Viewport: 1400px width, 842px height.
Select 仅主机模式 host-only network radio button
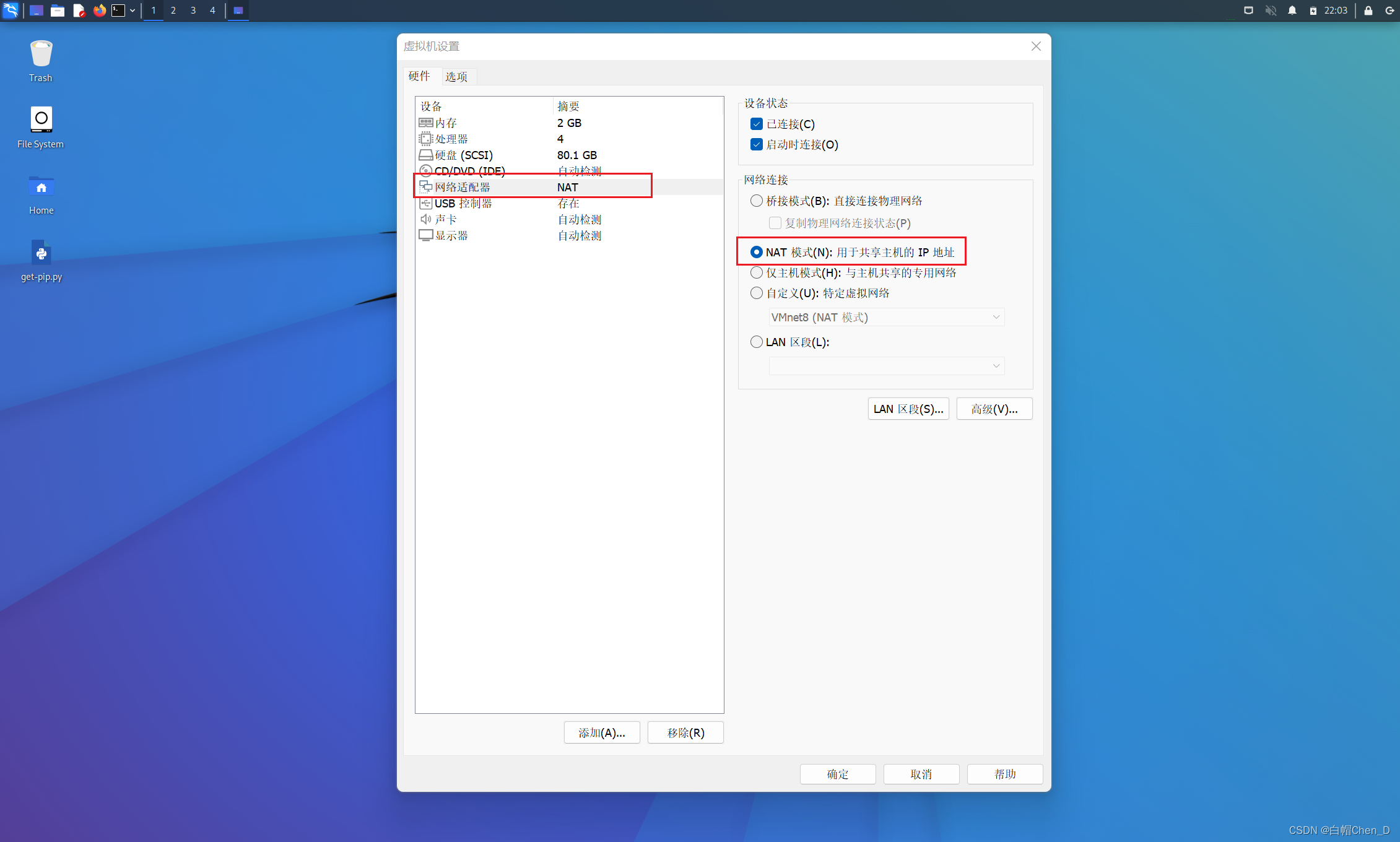(x=756, y=272)
